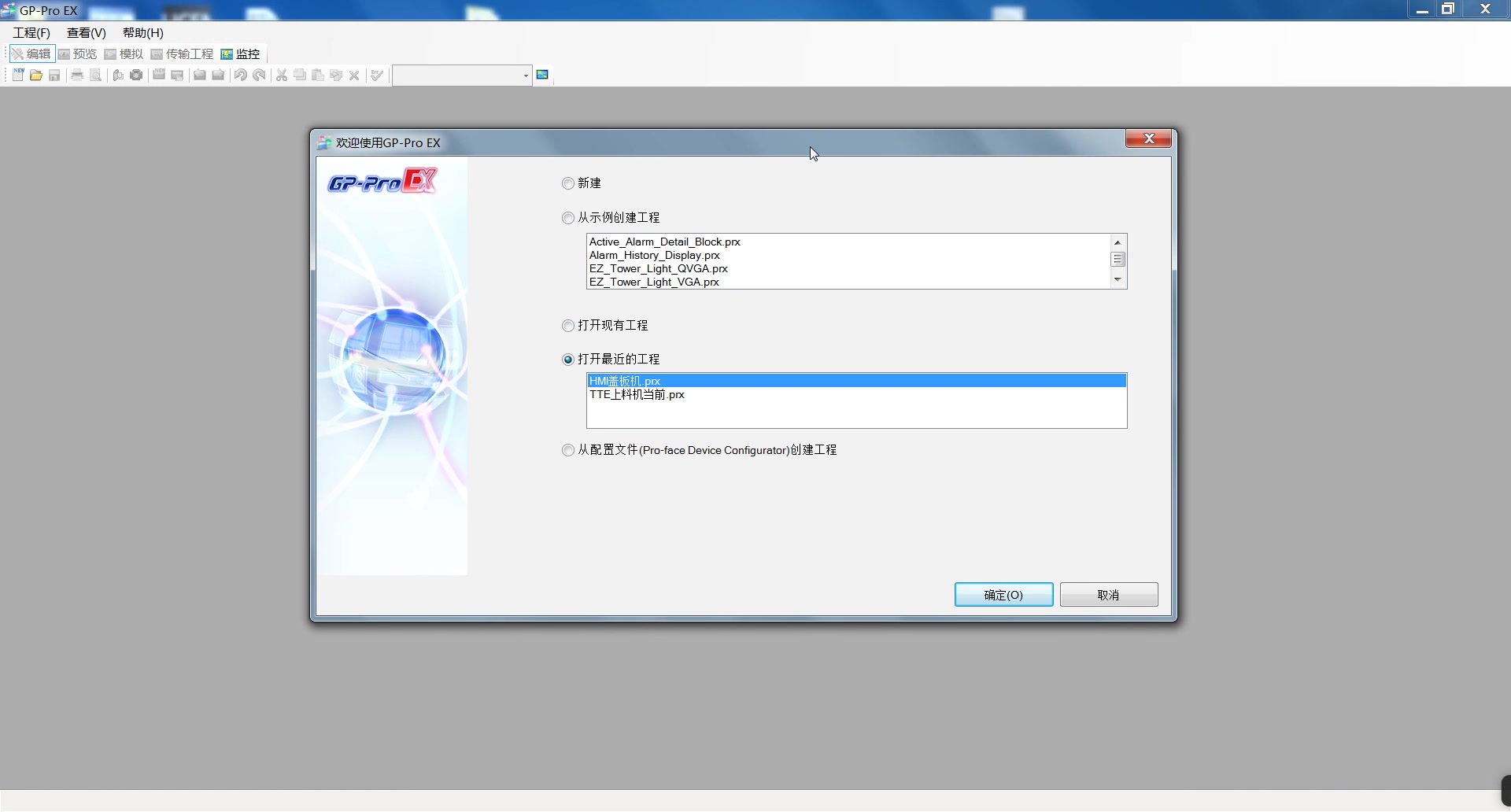Close the 欢迎使用GP-Pro EX dialog
The image size is (1511, 812).
point(1148,138)
